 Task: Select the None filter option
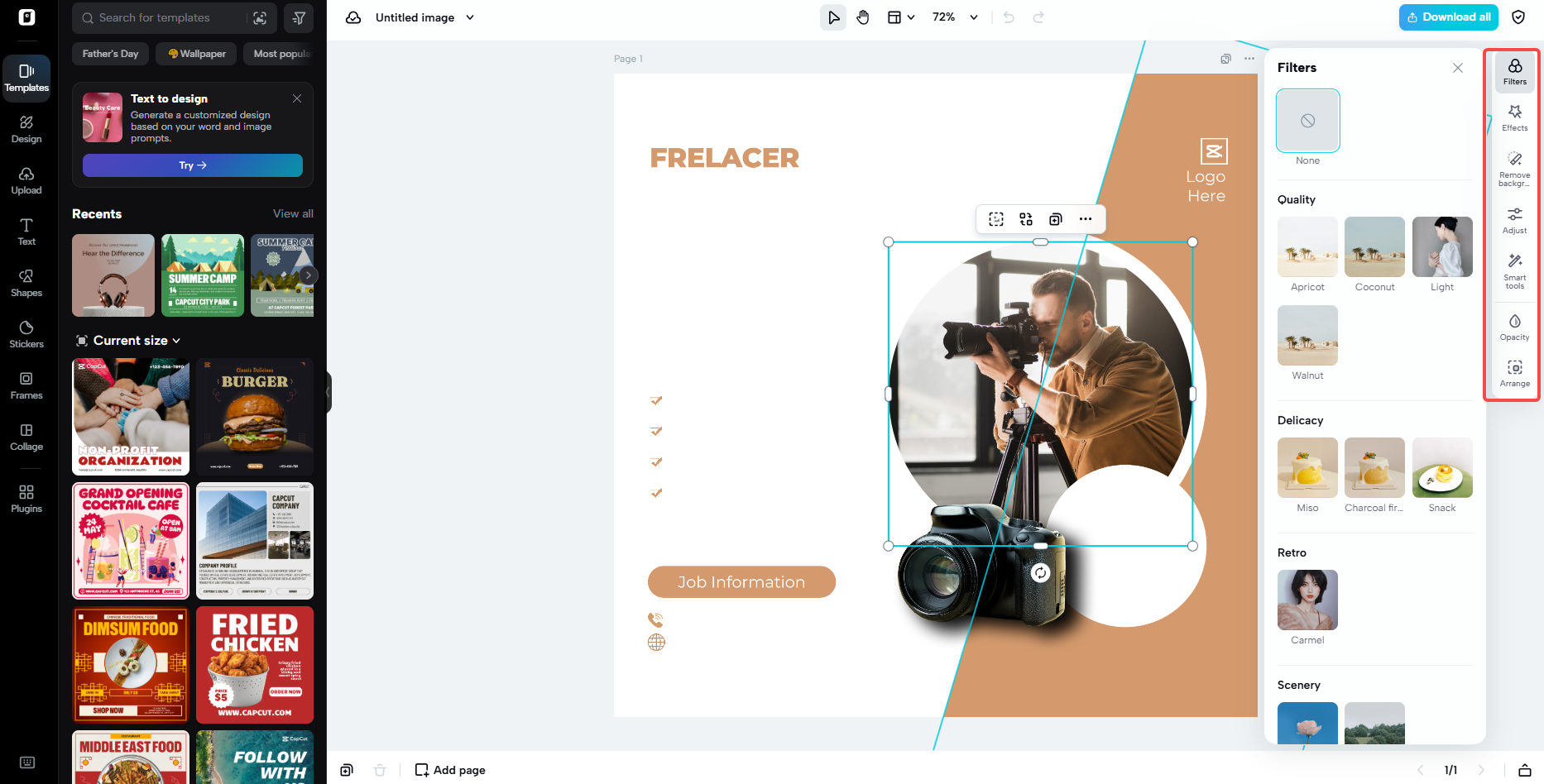tap(1307, 120)
